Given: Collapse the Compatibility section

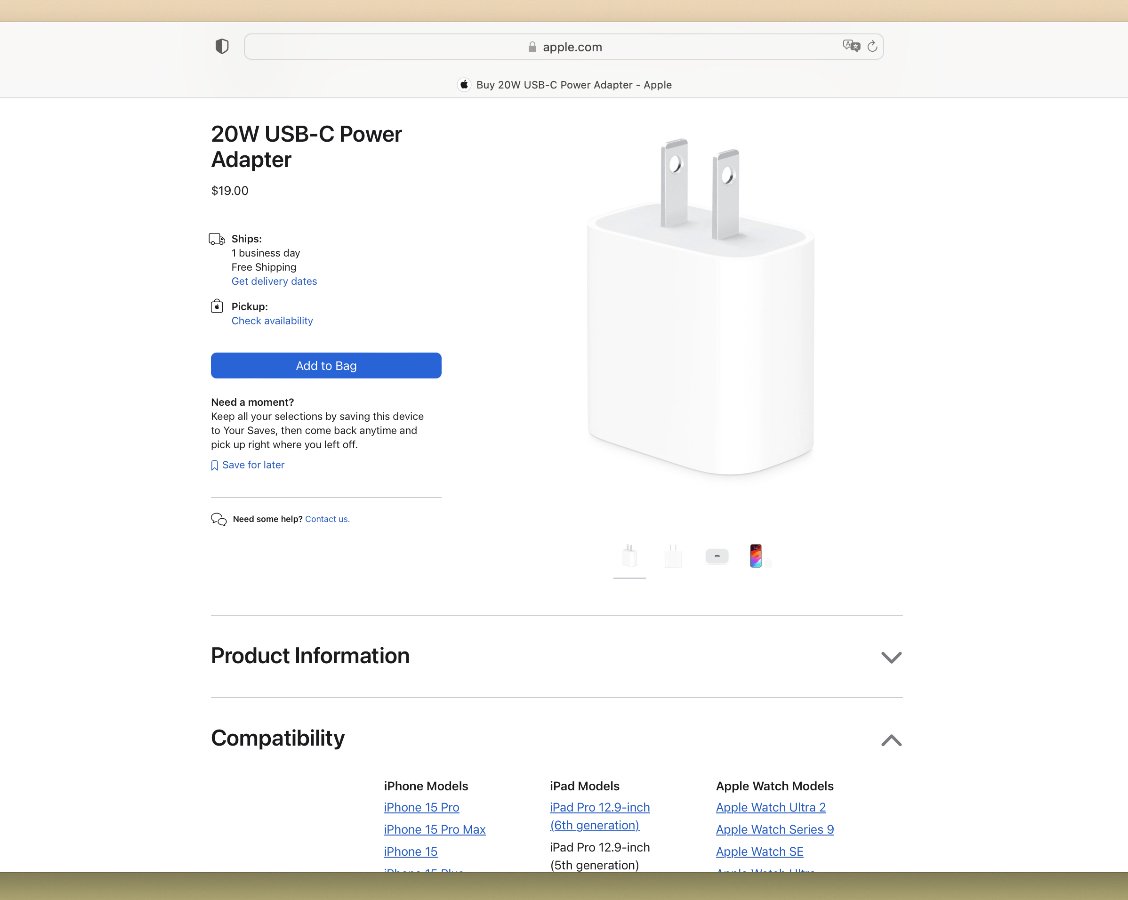Looking at the screenshot, I should coord(891,740).
